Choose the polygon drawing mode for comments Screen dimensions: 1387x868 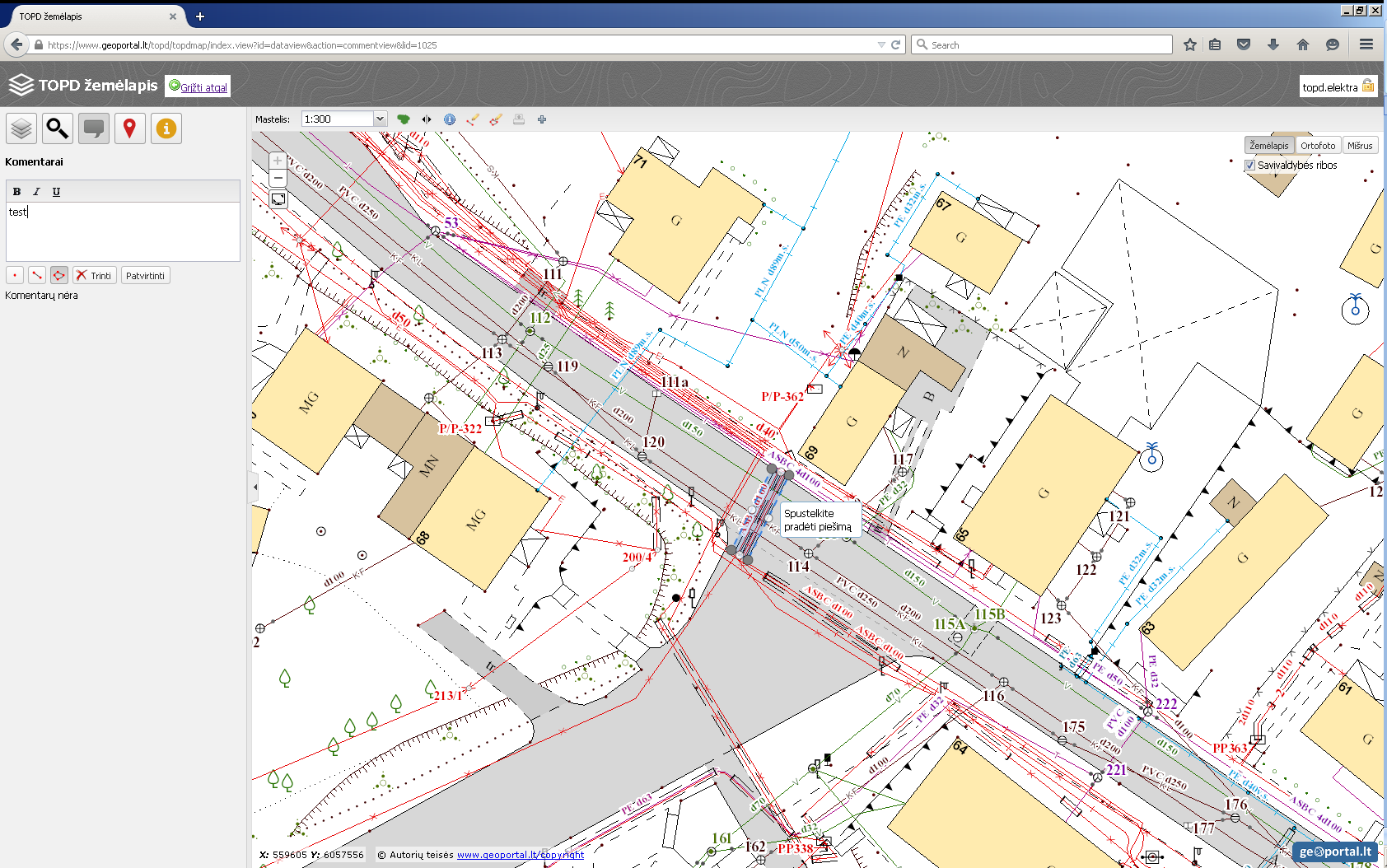58,275
